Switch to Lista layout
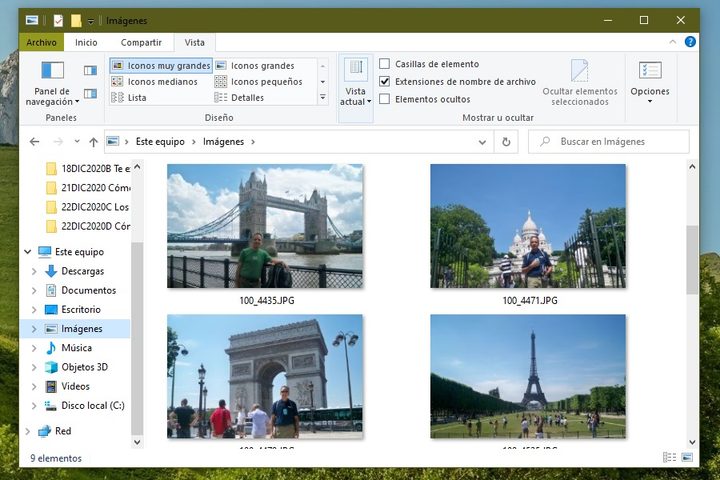Viewport: 720px width, 480px height. coord(129,97)
